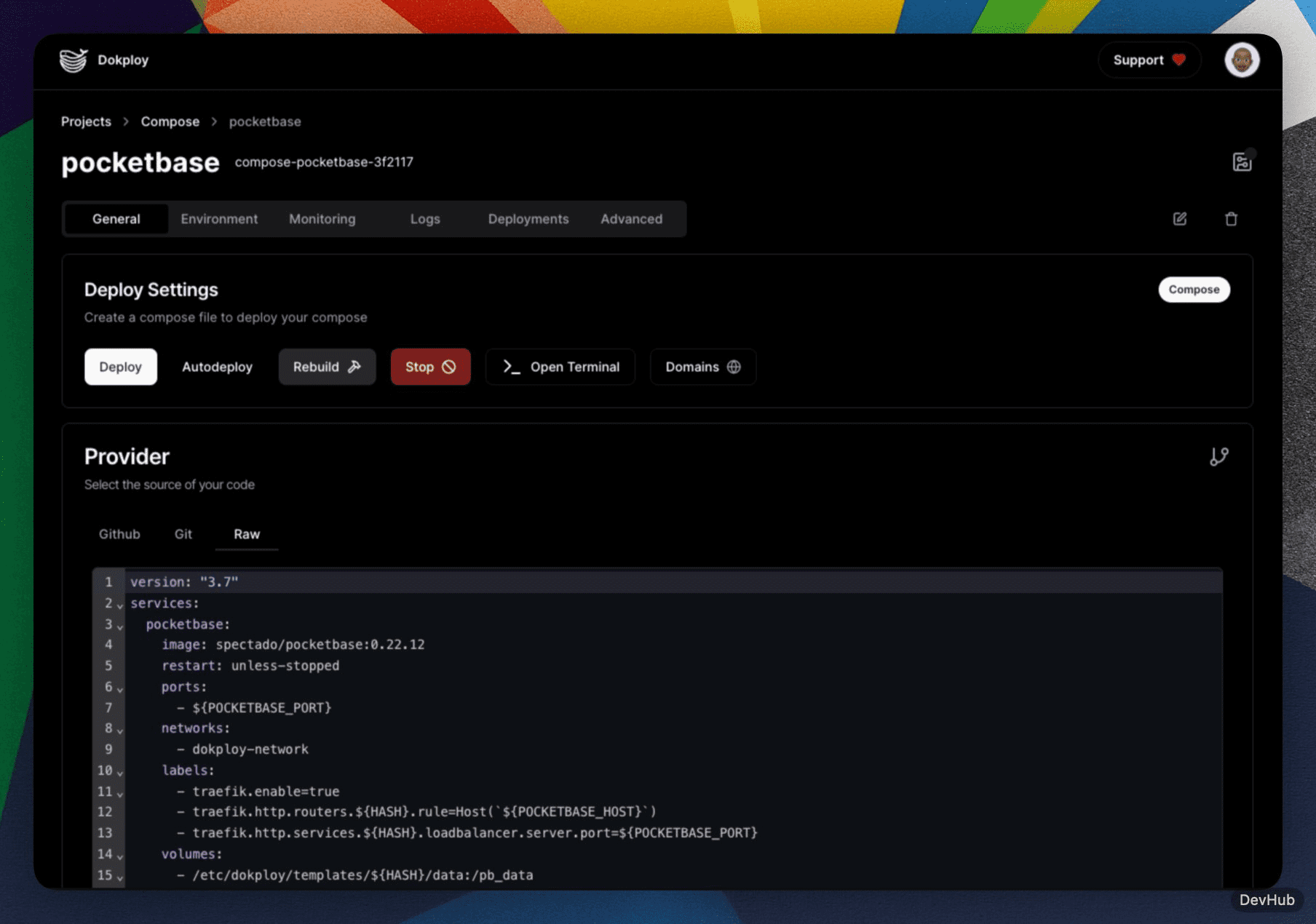This screenshot has width=1316, height=924.
Task: Switch to the Logs tab
Action: 425,219
